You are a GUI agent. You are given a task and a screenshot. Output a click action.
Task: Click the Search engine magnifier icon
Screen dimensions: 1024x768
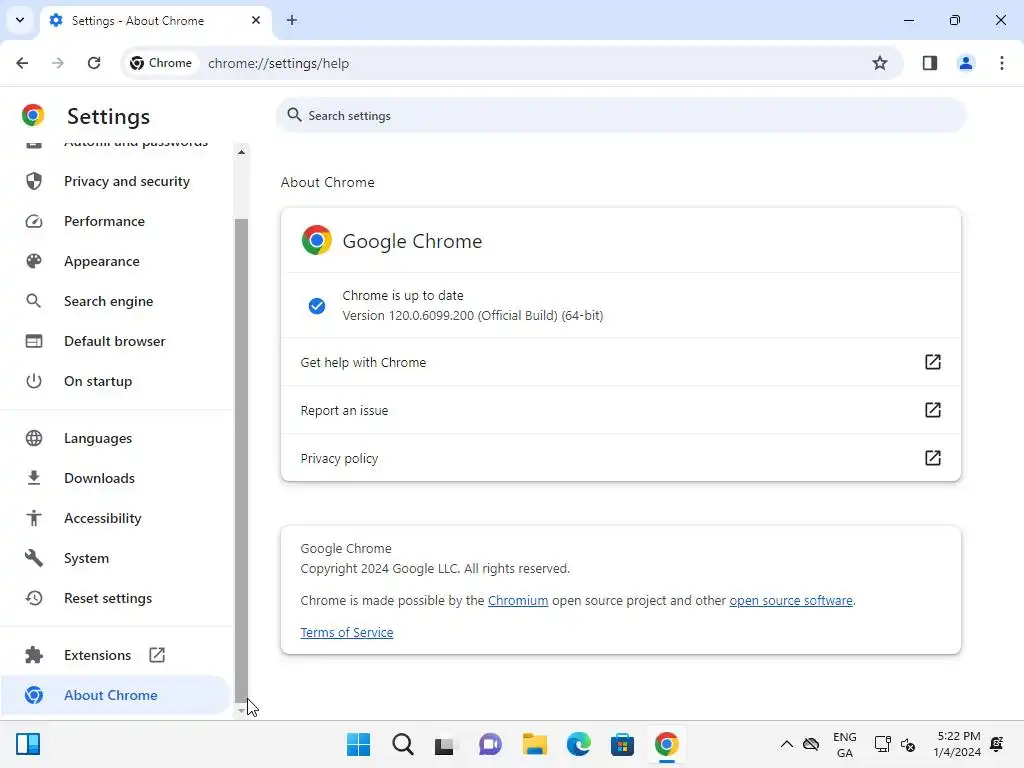34,301
